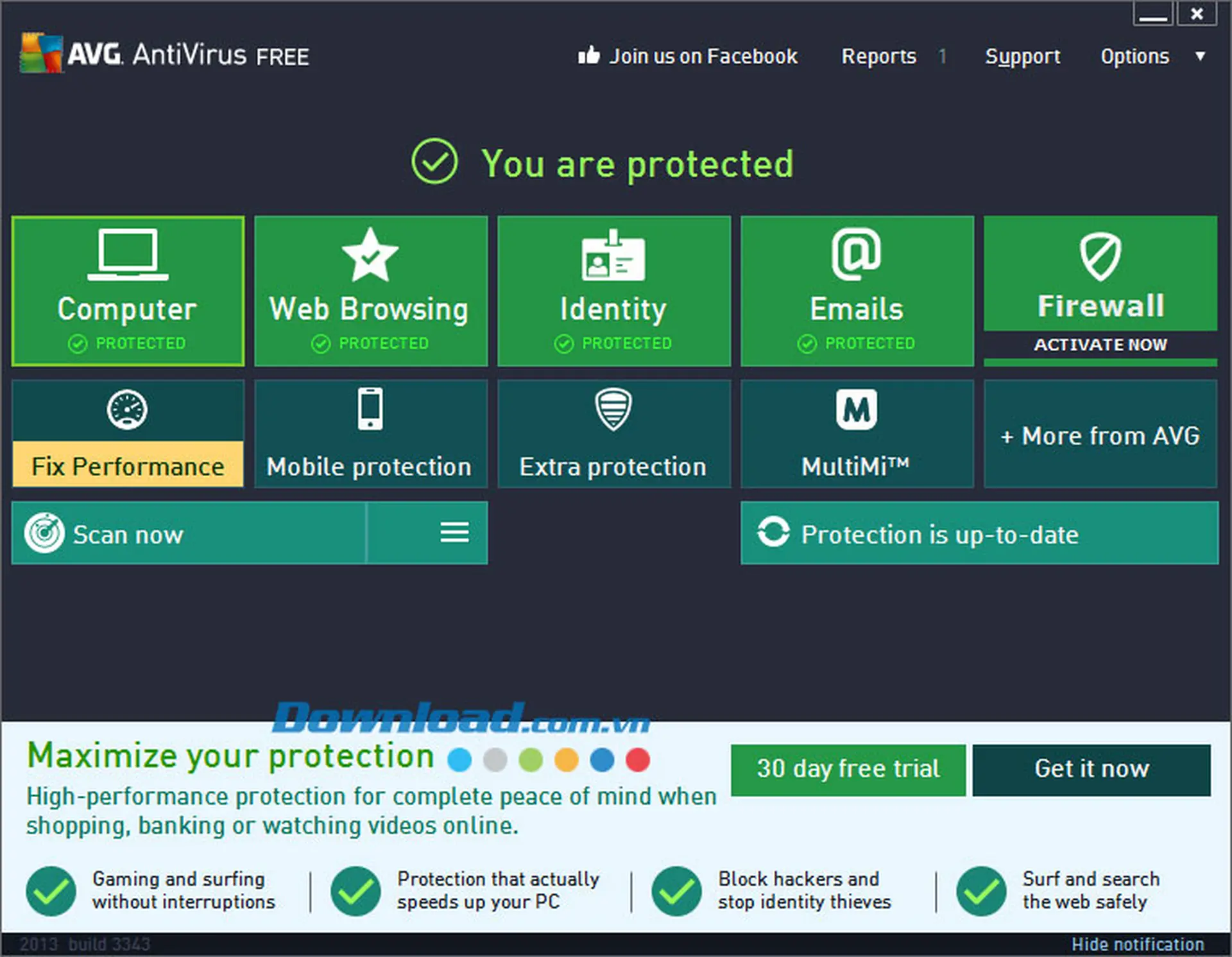Hide the promotional notification
This screenshot has height=957, width=1232.
[x=1138, y=944]
